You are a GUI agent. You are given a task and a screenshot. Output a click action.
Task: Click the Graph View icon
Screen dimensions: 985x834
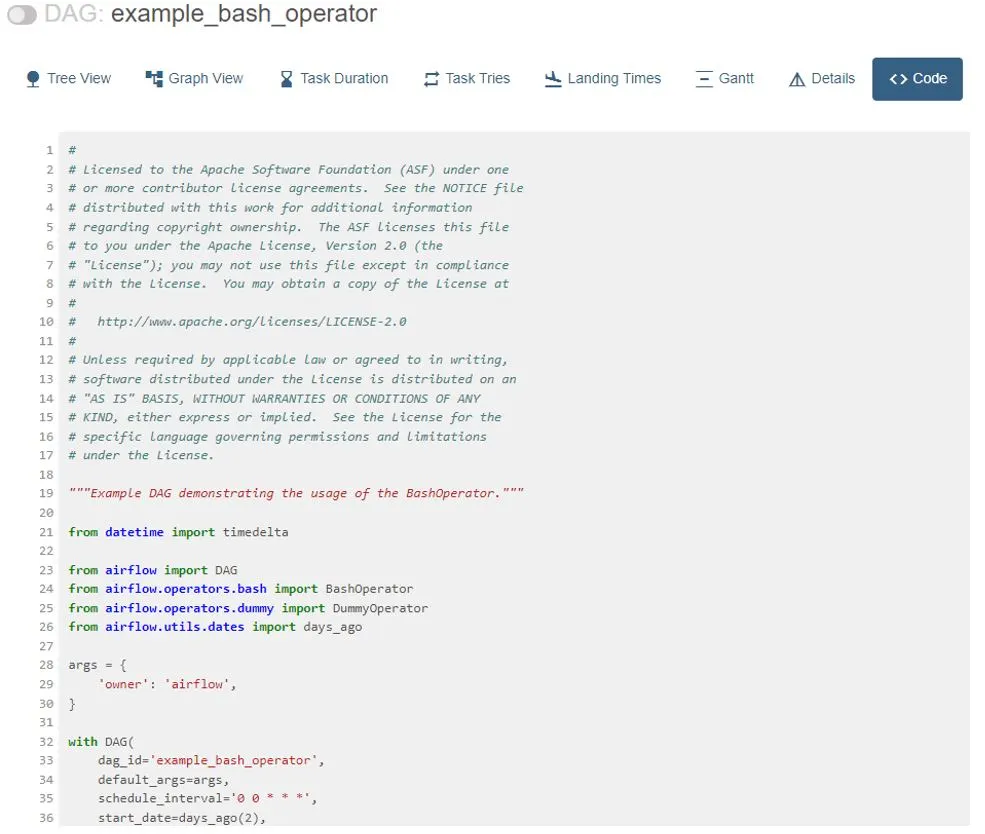coord(154,79)
